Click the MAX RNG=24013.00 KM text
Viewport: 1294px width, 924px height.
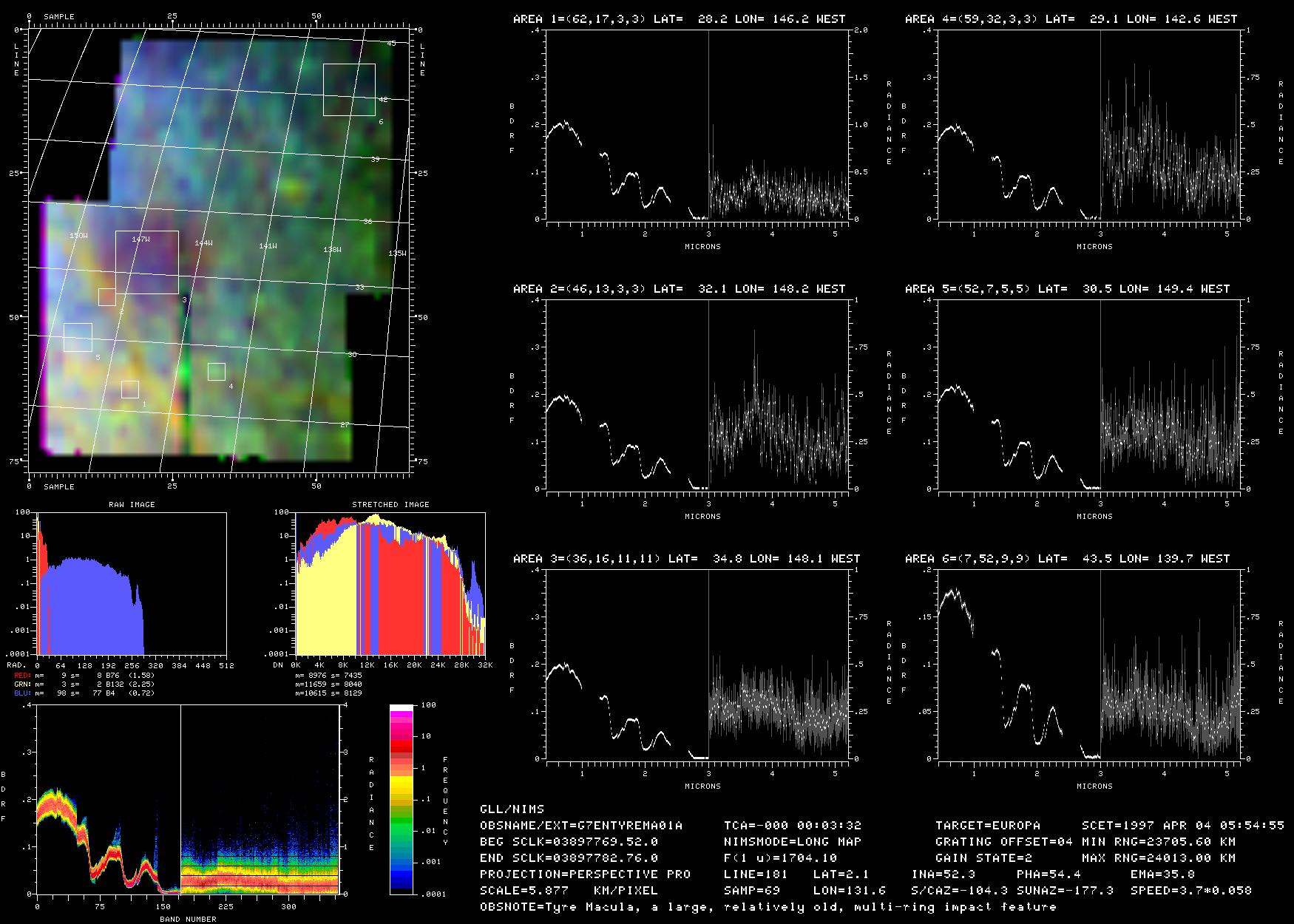(x=1159, y=858)
